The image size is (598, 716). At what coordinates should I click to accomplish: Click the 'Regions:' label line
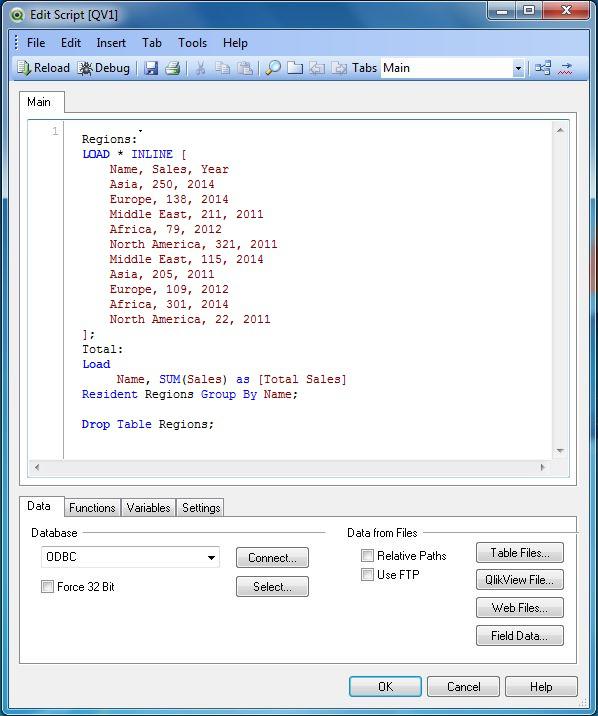(110, 139)
